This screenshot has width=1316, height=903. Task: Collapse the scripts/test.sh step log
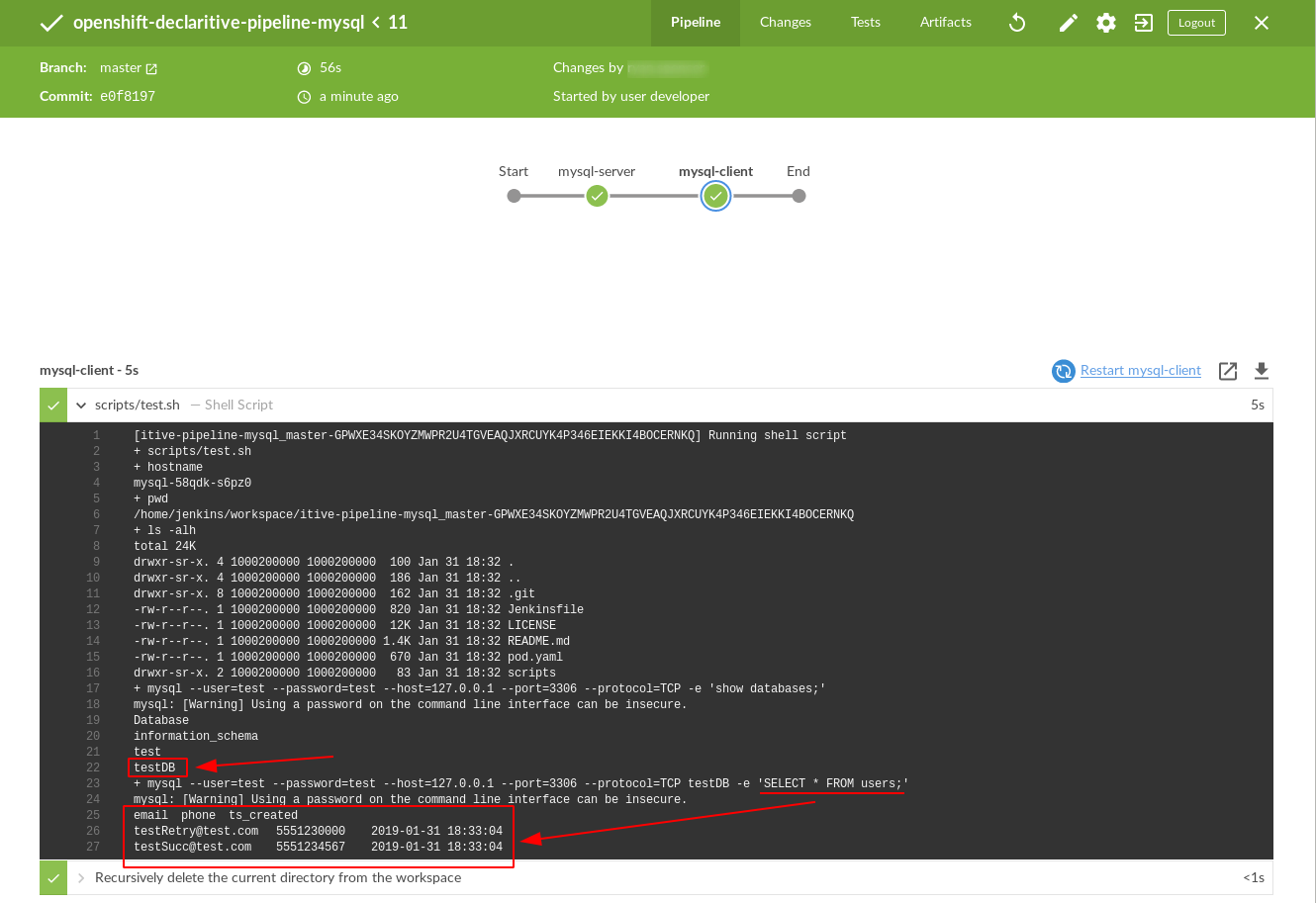click(81, 405)
